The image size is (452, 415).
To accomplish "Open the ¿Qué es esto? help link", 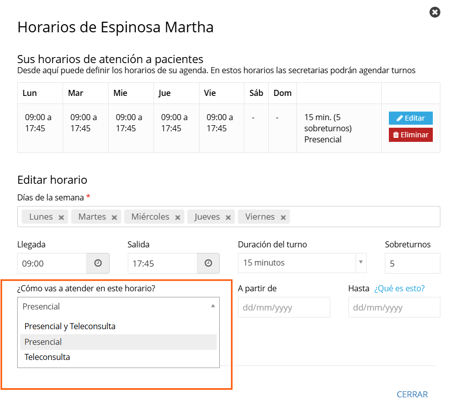I will pyautogui.click(x=399, y=288).
